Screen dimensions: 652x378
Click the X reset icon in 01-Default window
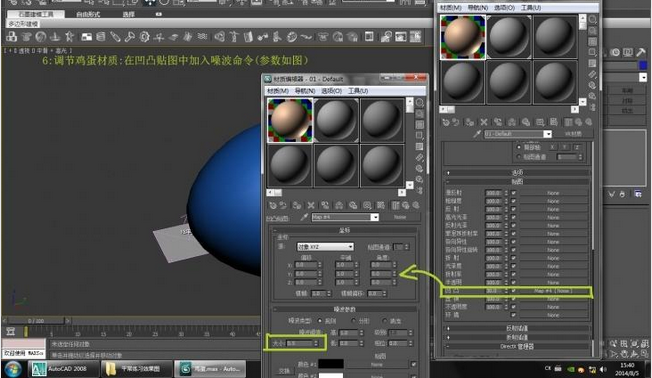(484, 122)
